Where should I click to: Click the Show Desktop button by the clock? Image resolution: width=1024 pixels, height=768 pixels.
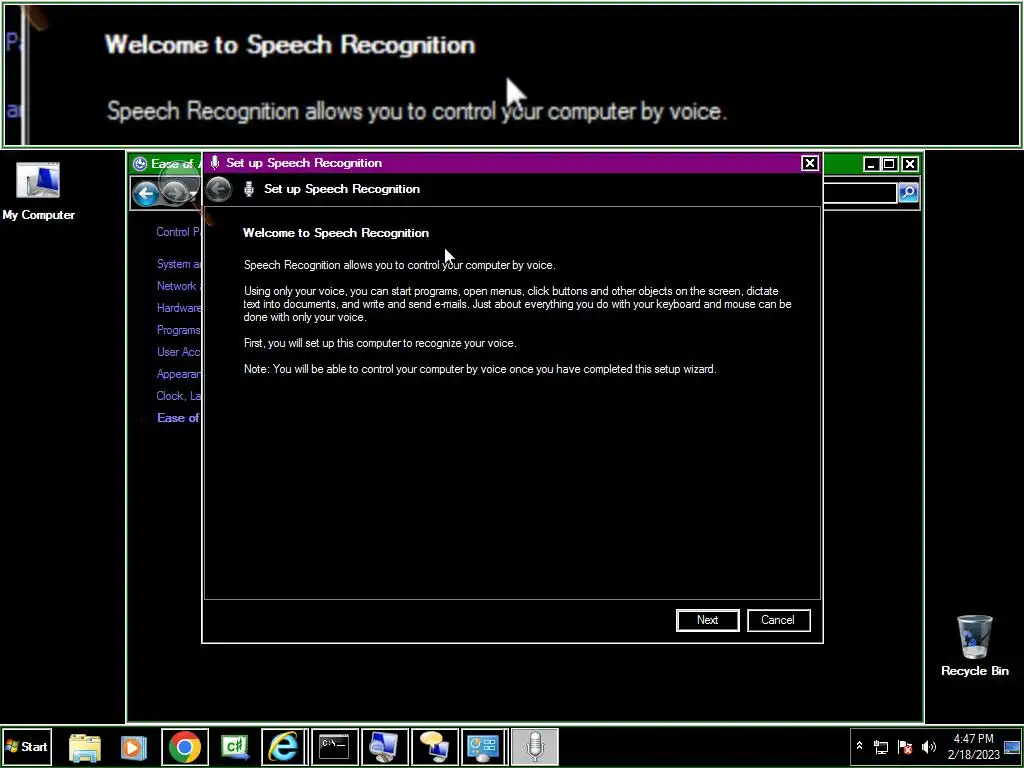coord(1012,747)
